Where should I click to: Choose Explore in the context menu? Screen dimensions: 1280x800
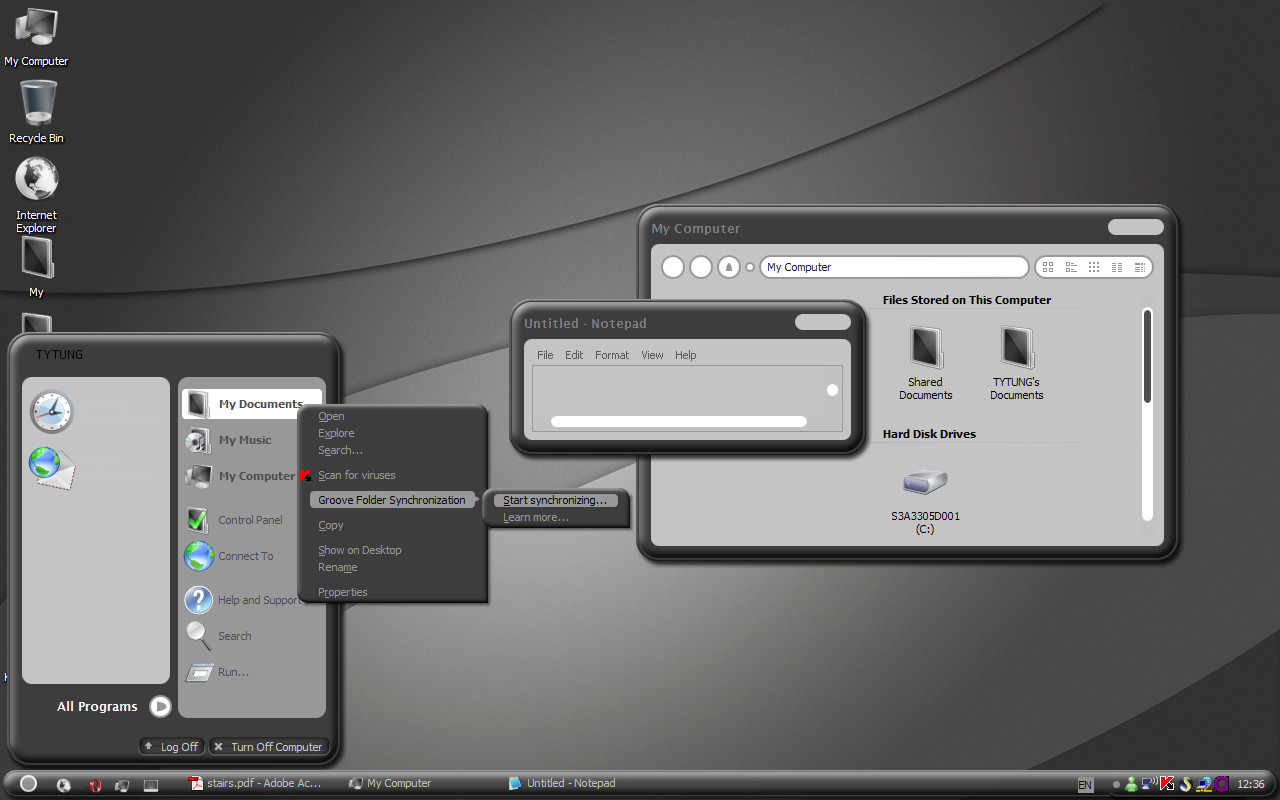click(336, 433)
